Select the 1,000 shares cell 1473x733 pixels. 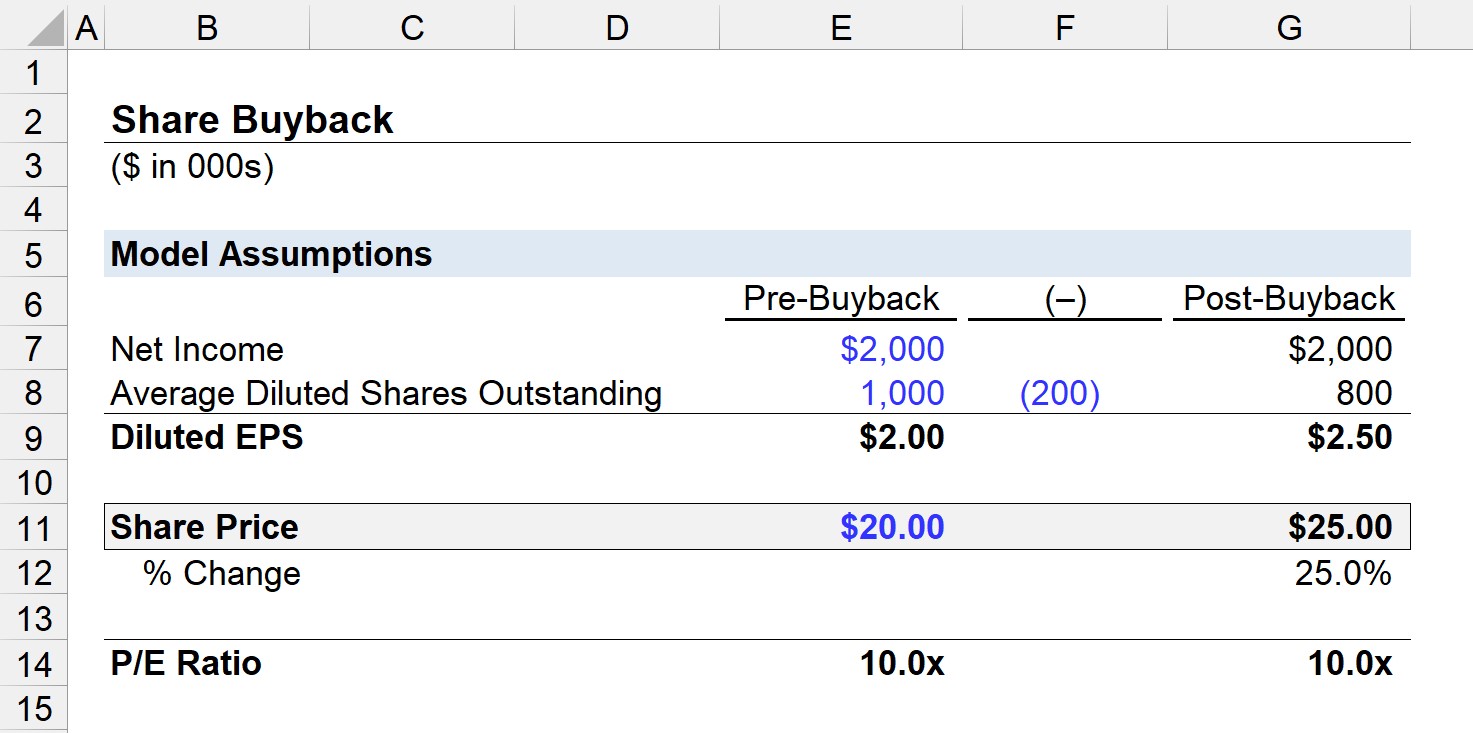[x=902, y=393]
